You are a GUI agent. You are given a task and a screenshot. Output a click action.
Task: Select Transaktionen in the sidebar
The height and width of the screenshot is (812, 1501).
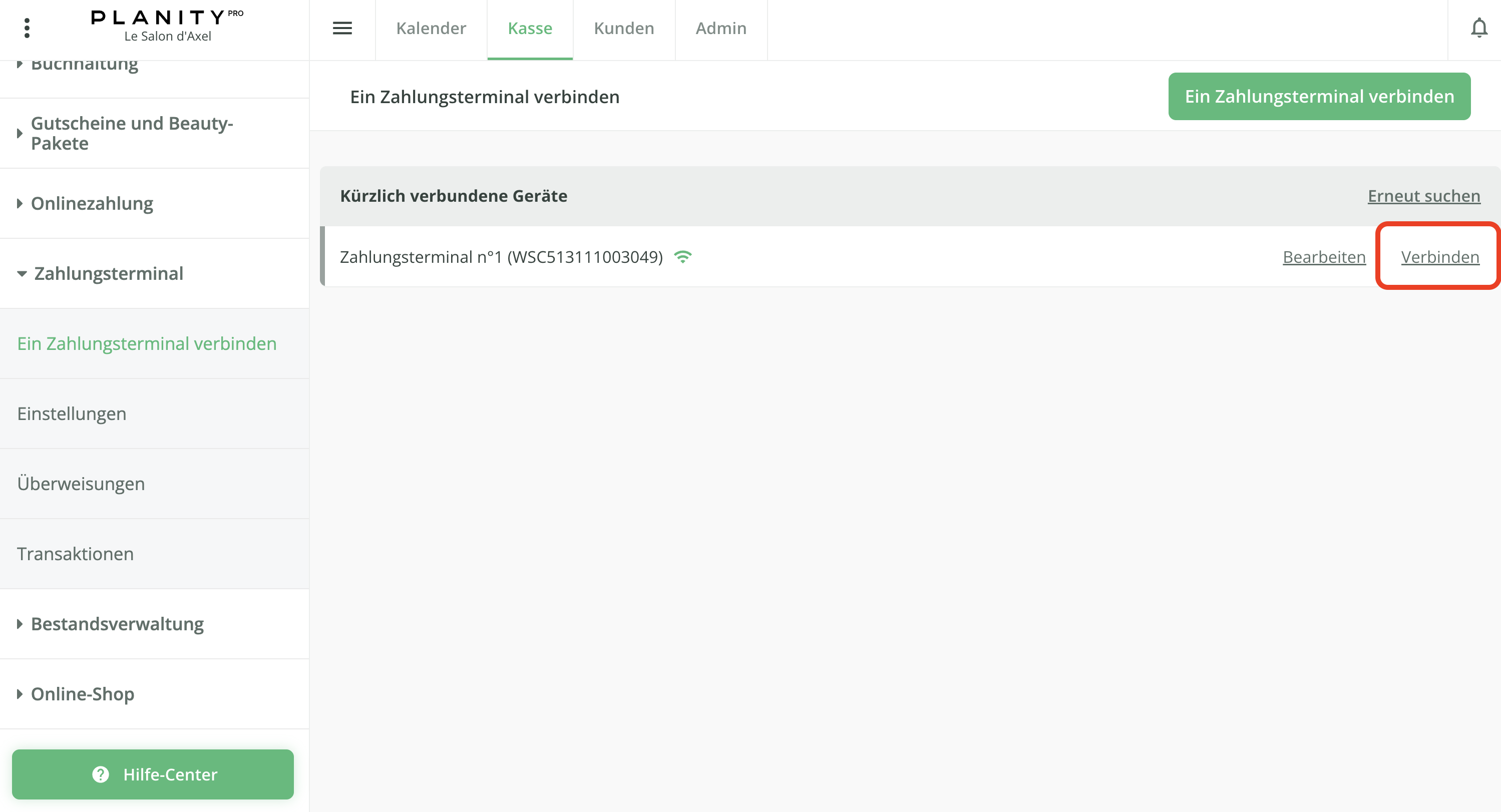click(75, 553)
